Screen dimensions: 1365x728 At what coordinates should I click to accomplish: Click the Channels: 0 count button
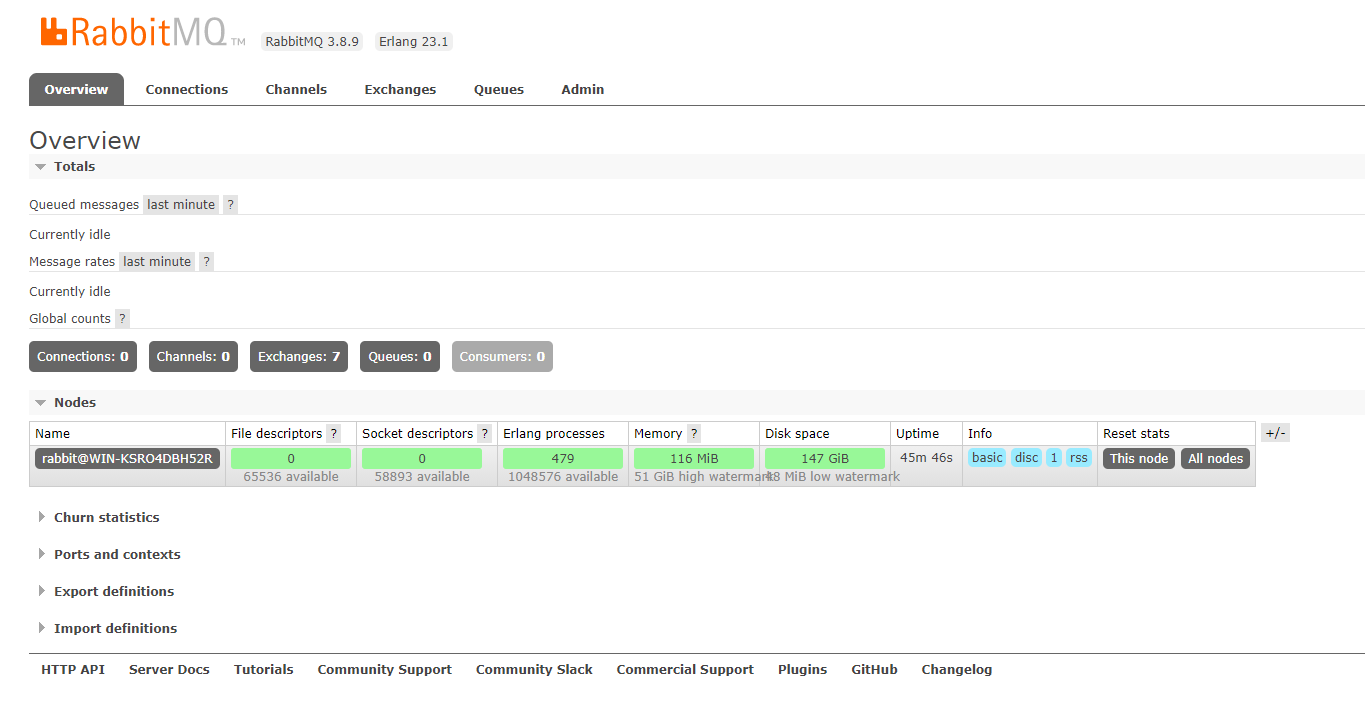(193, 356)
